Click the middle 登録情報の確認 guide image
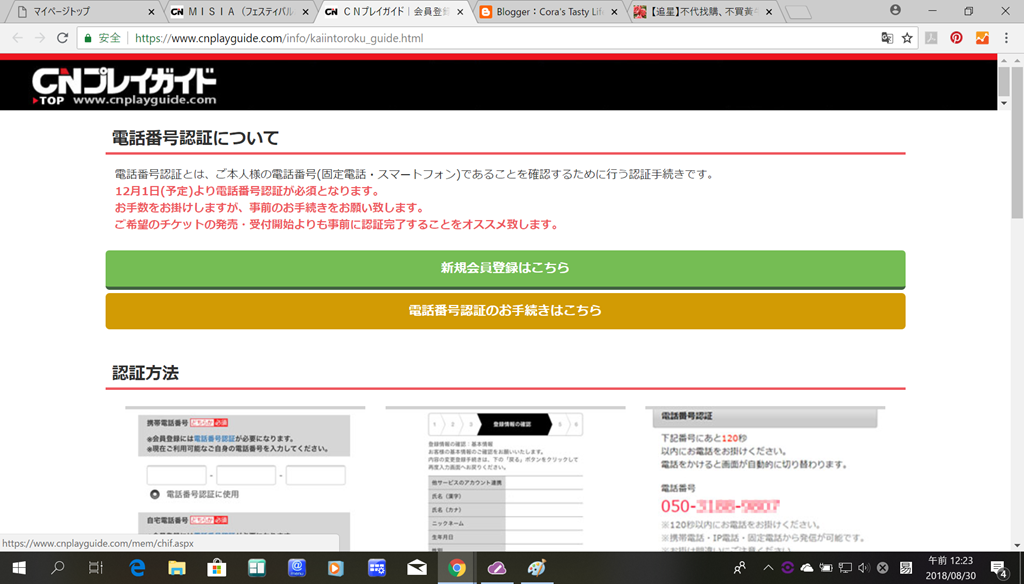 (505, 478)
